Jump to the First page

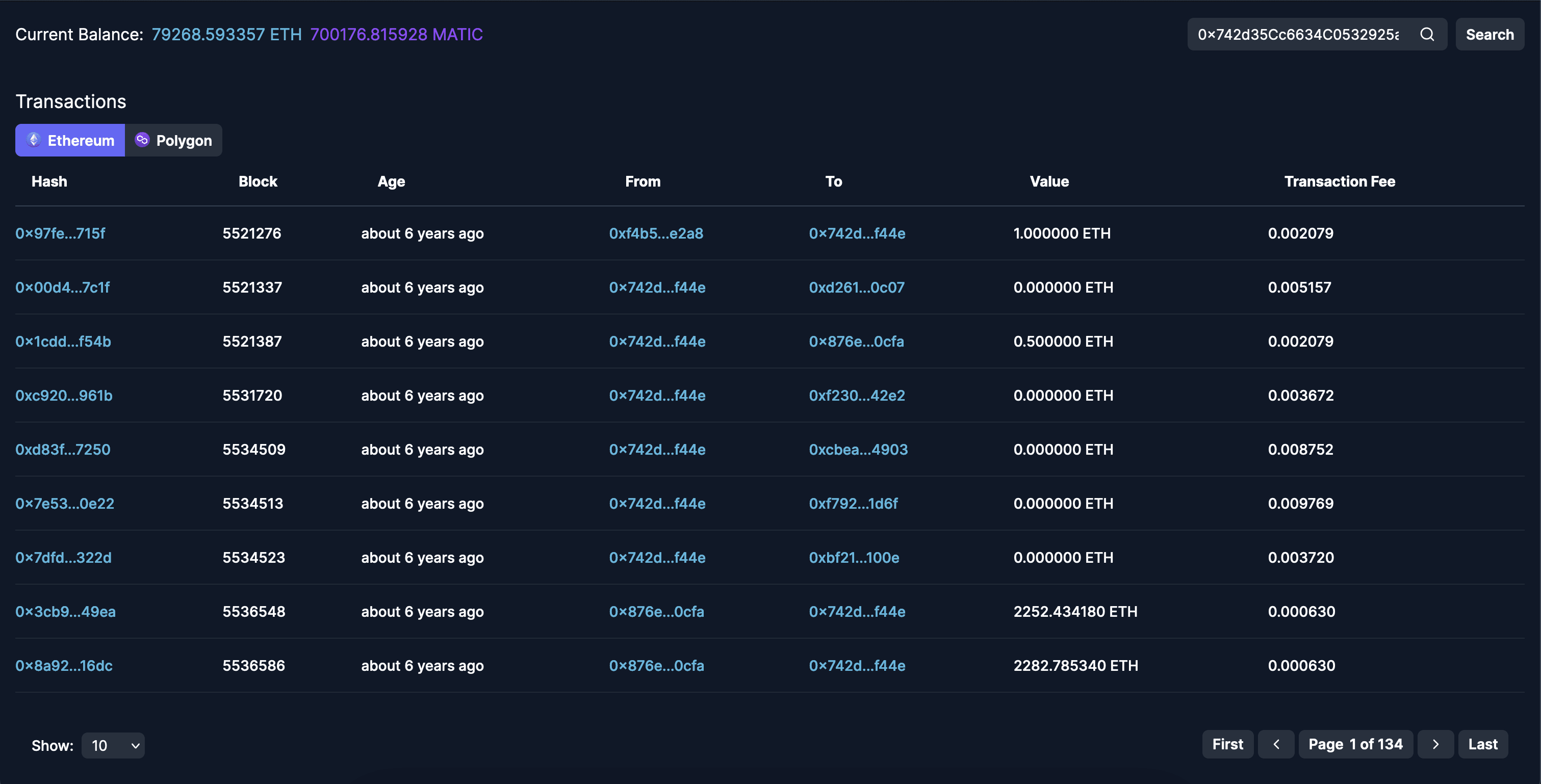tap(1227, 745)
